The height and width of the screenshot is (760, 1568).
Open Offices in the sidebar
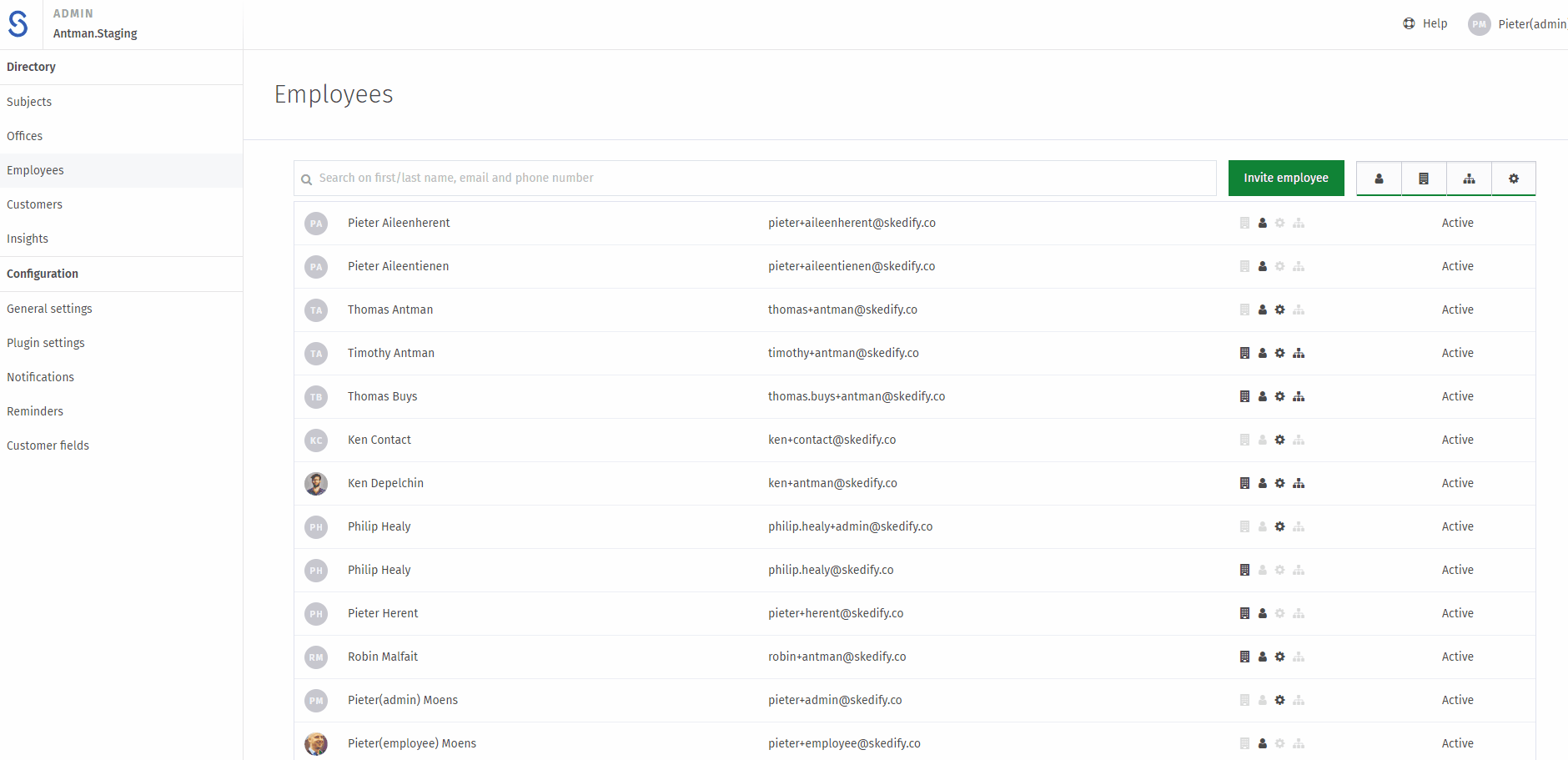point(25,136)
